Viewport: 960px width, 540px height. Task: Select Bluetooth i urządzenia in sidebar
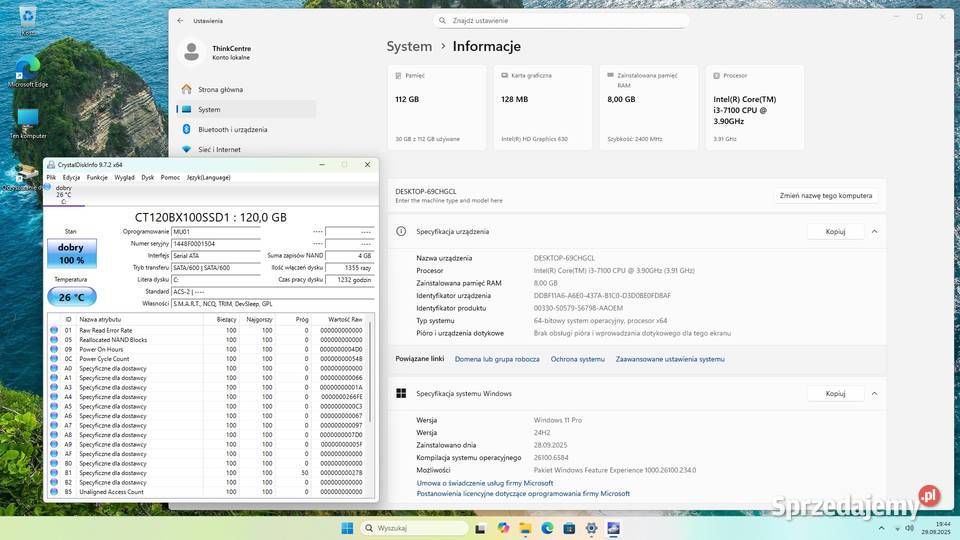[232, 129]
